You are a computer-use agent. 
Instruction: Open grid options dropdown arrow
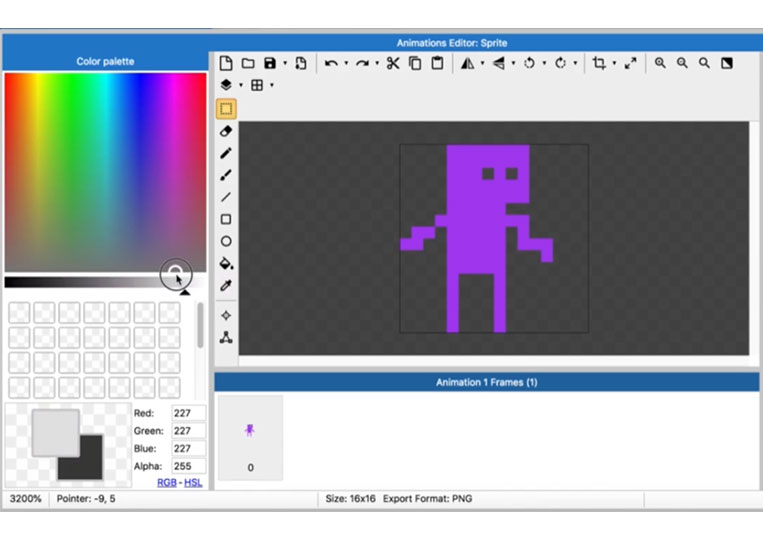point(272,85)
